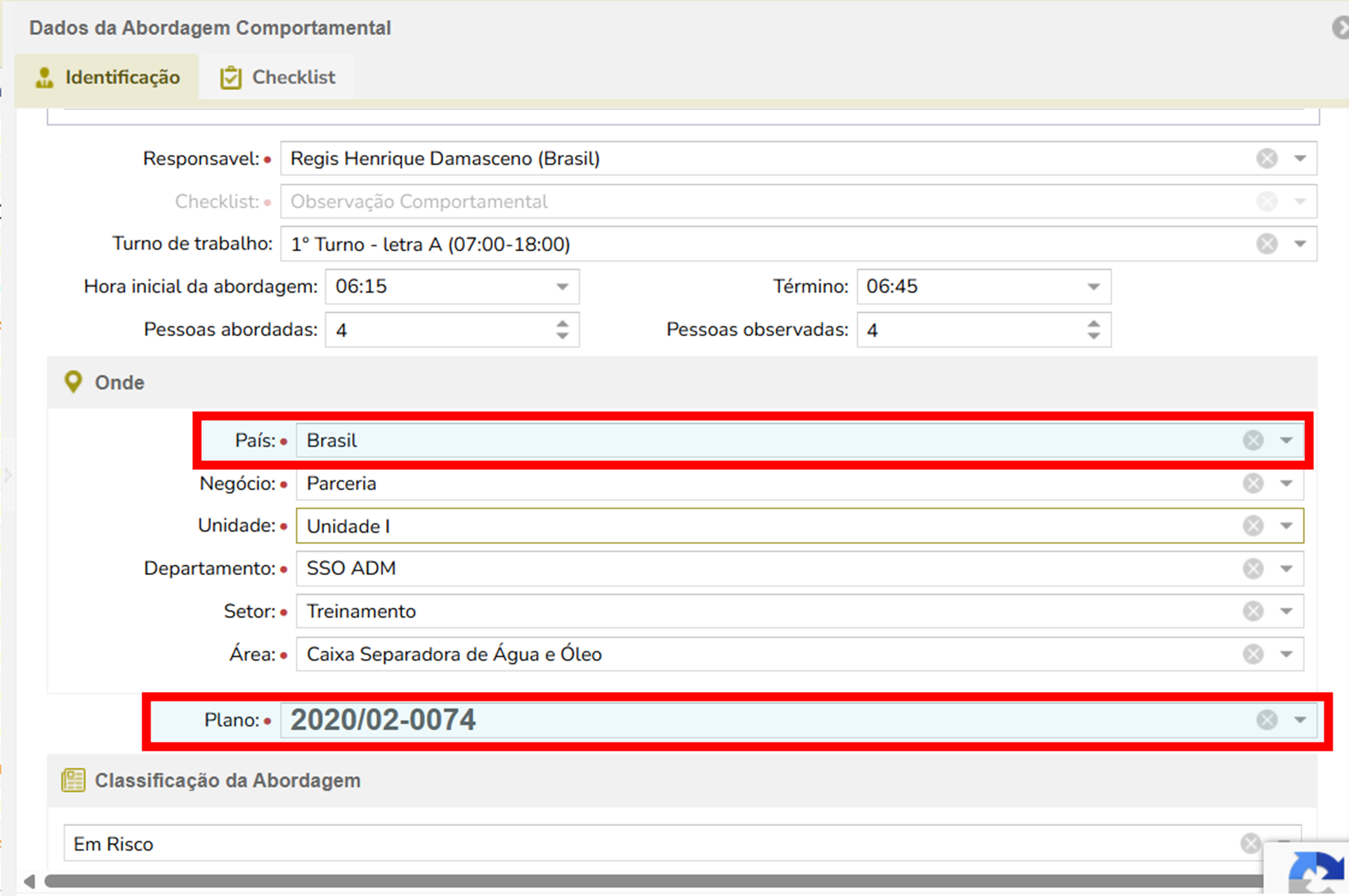Clear the País field Brasil value

point(1253,440)
